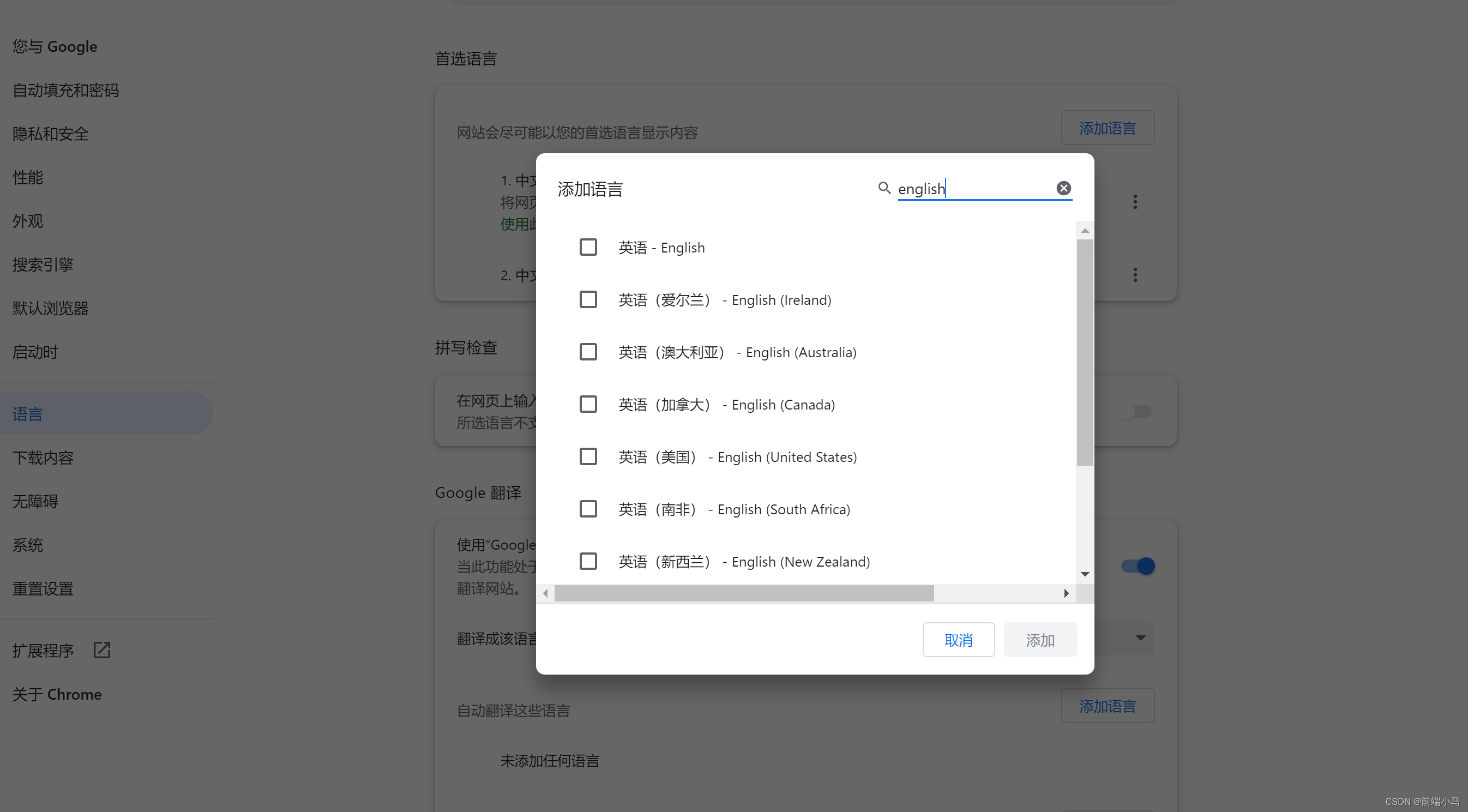Click the horizontal scroll right arrow
The image size is (1468, 812).
(1066, 593)
